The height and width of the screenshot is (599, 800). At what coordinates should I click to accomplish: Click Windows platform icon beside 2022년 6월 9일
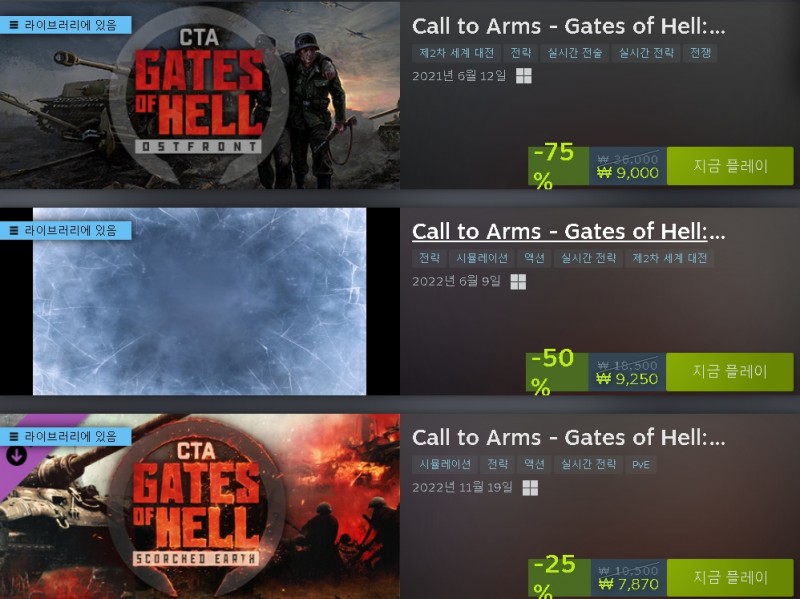(518, 282)
